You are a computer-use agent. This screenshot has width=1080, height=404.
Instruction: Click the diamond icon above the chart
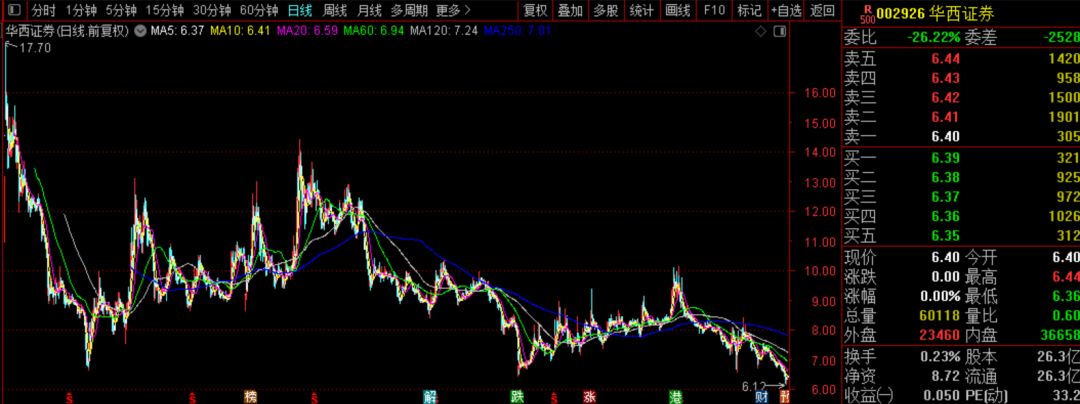[761, 31]
